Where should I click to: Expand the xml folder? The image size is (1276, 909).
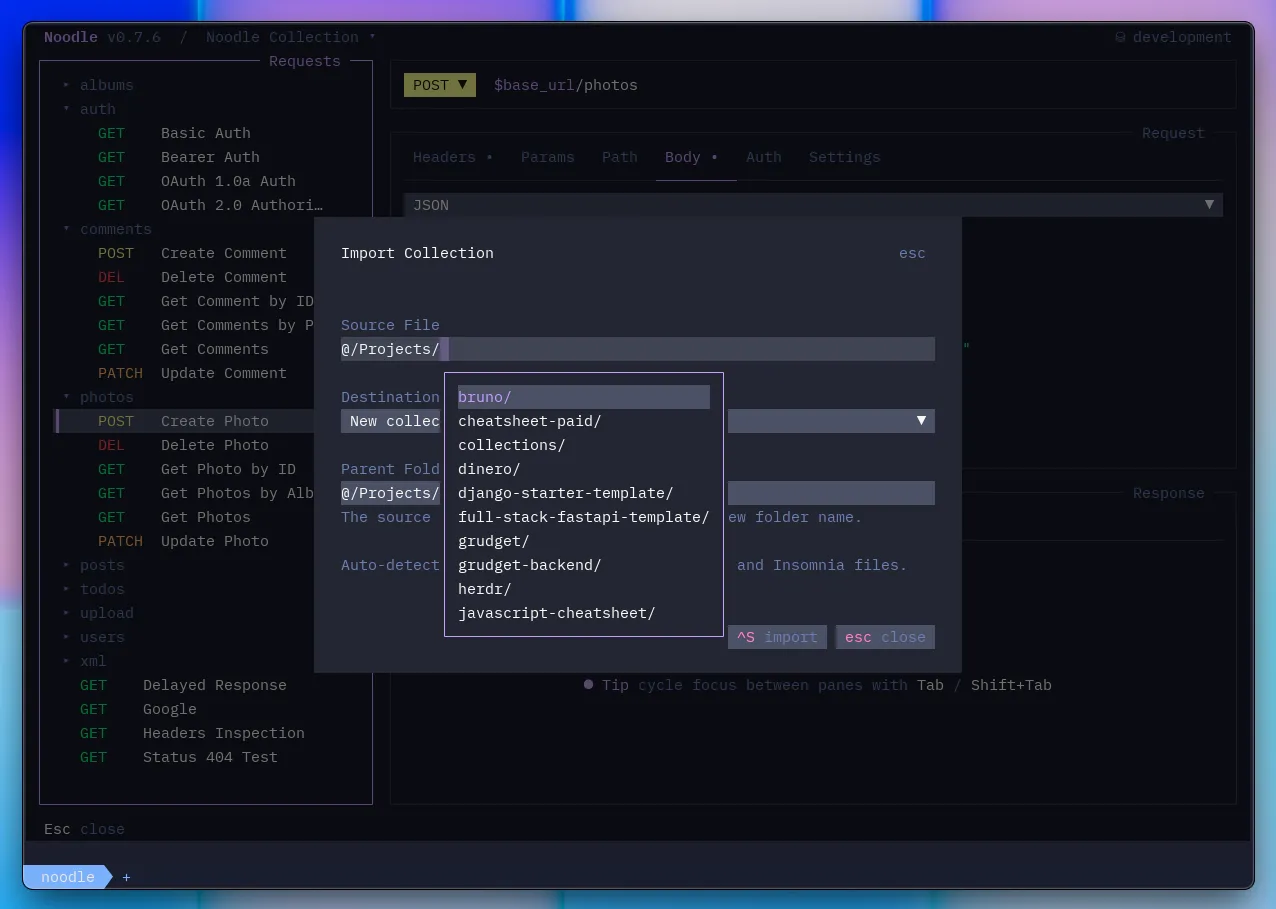(x=85, y=661)
